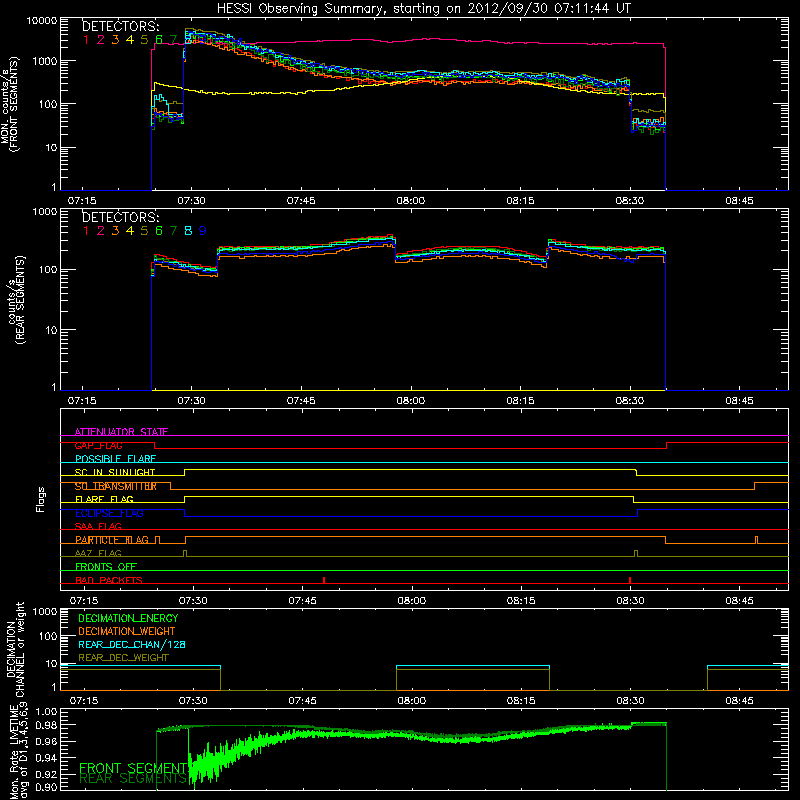Click the bad packets red marker near 08:30
The height and width of the screenshot is (800, 800).
(630, 580)
